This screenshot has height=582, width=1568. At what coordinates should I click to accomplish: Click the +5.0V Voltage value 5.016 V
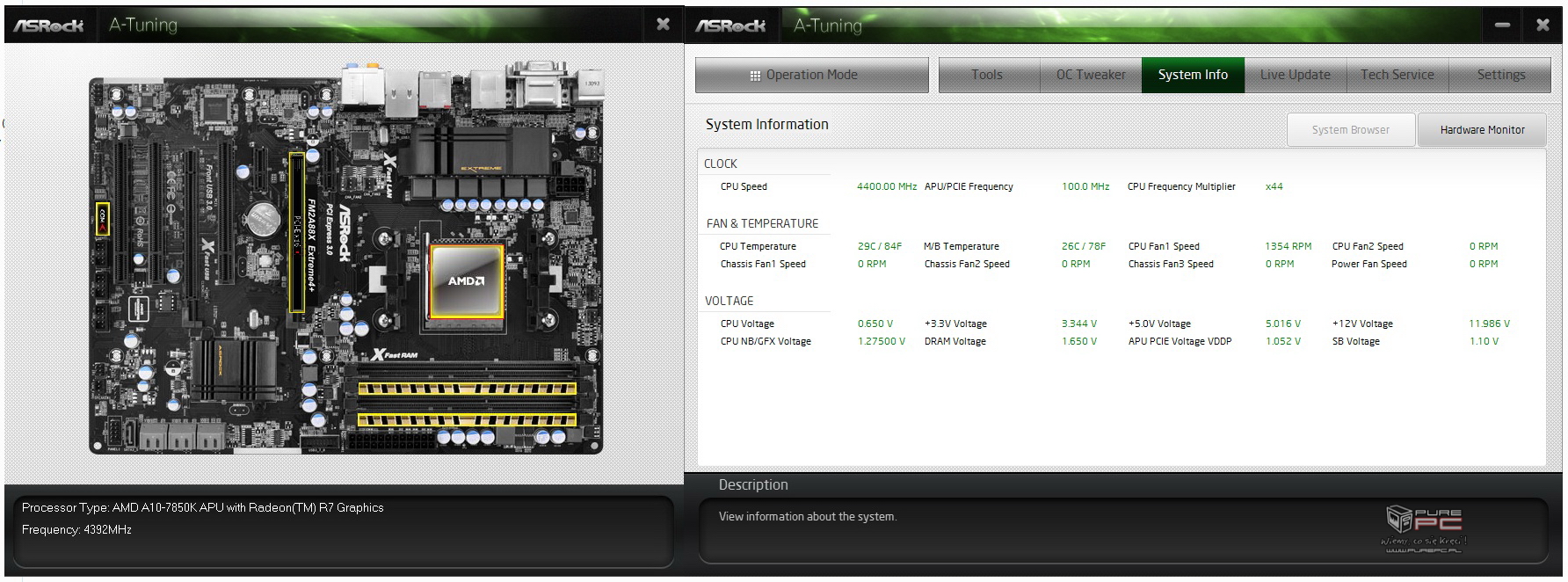pyautogui.click(x=1283, y=324)
